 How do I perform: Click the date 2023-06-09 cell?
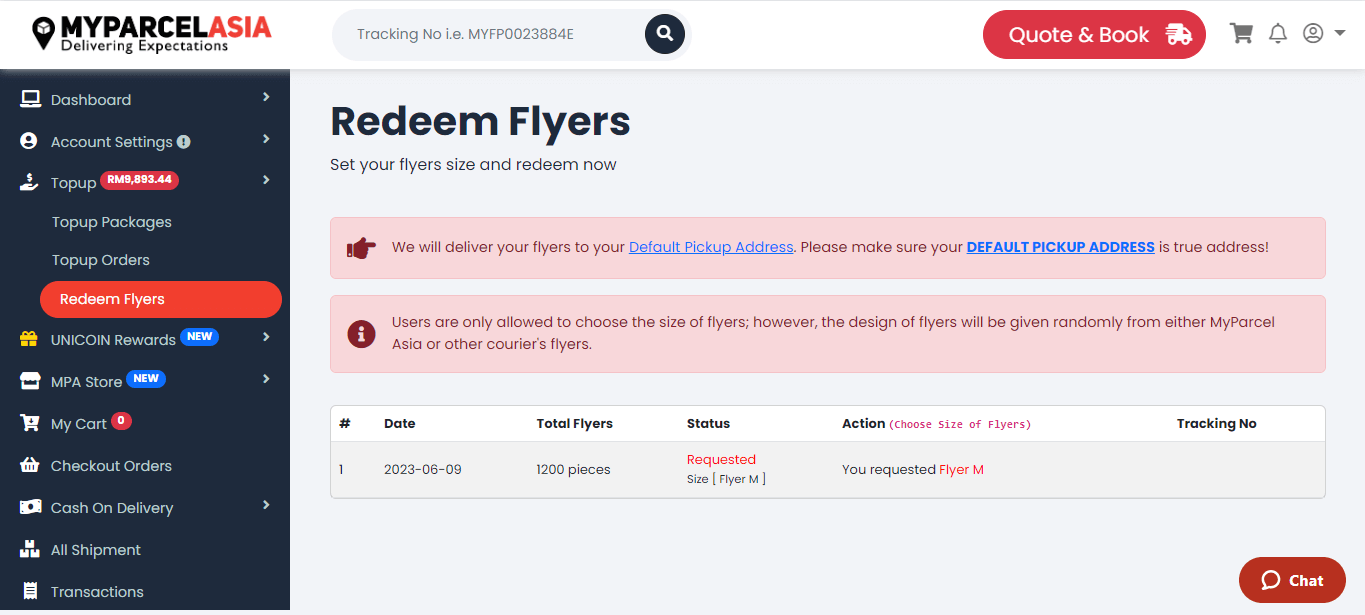[x=423, y=469]
